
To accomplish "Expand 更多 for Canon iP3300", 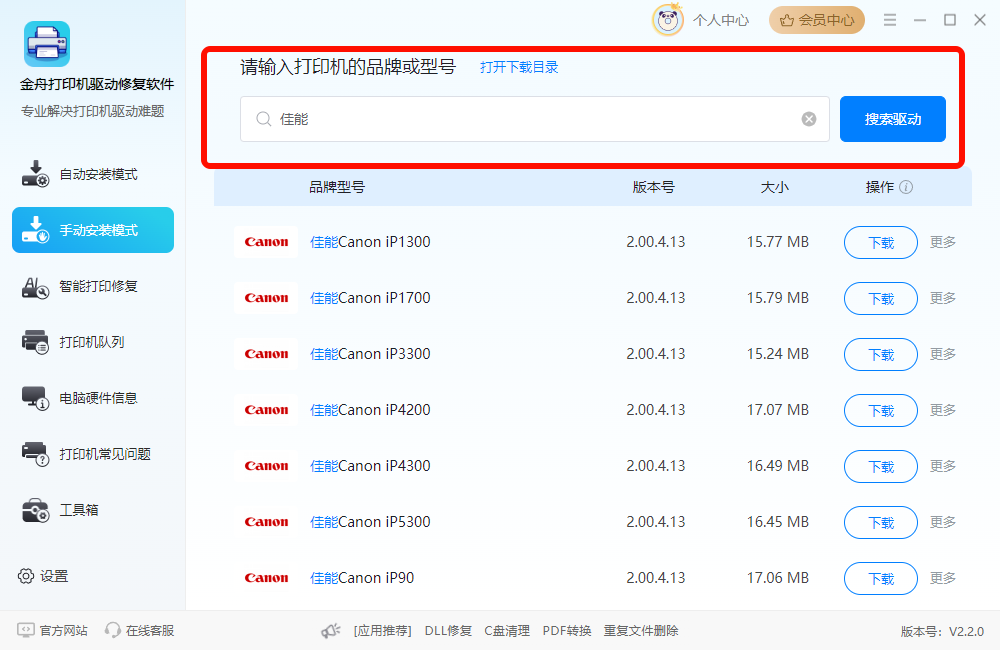I will 943,354.
